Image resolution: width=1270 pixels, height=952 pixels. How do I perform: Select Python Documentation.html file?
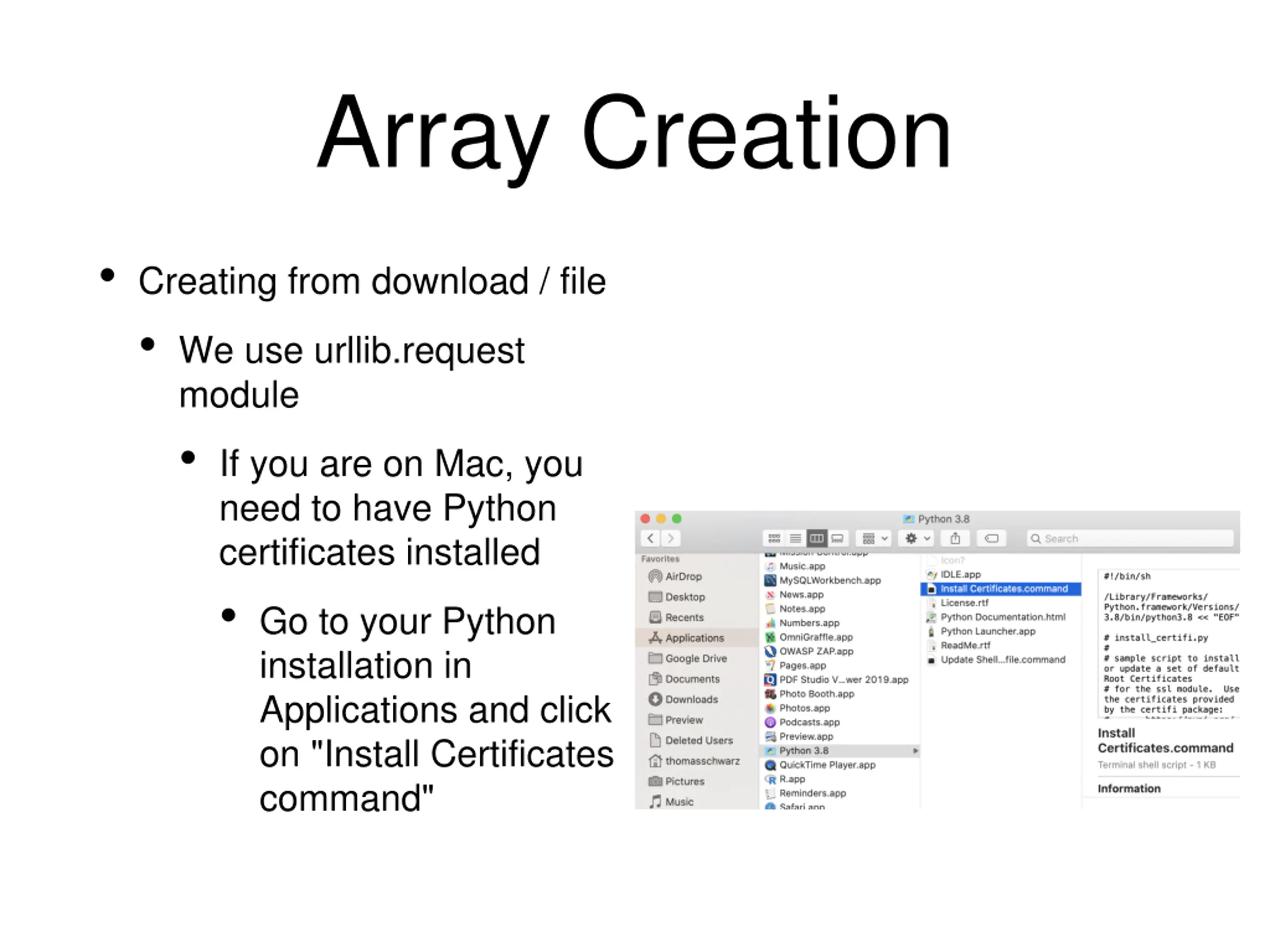pyautogui.click(x=1003, y=617)
